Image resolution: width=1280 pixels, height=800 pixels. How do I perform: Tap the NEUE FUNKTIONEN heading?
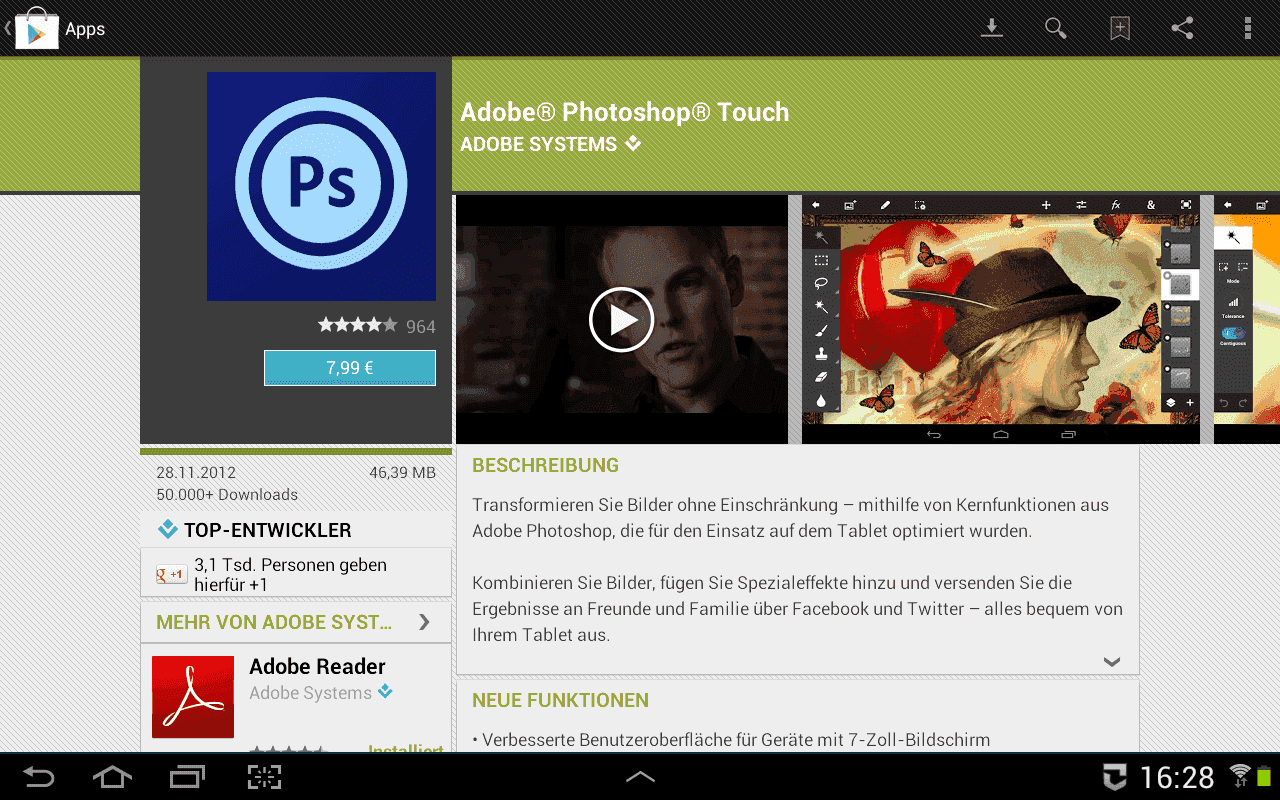click(560, 700)
